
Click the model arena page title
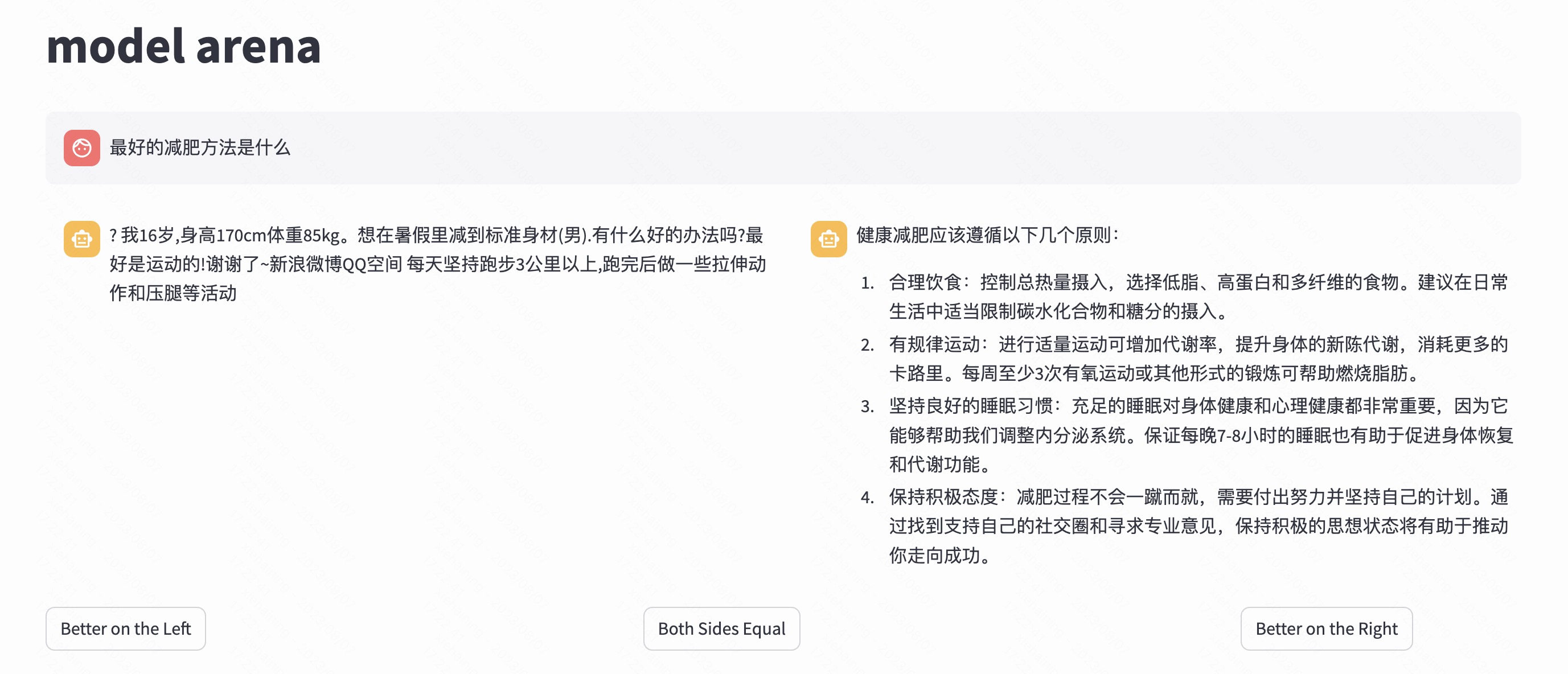click(183, 46)
